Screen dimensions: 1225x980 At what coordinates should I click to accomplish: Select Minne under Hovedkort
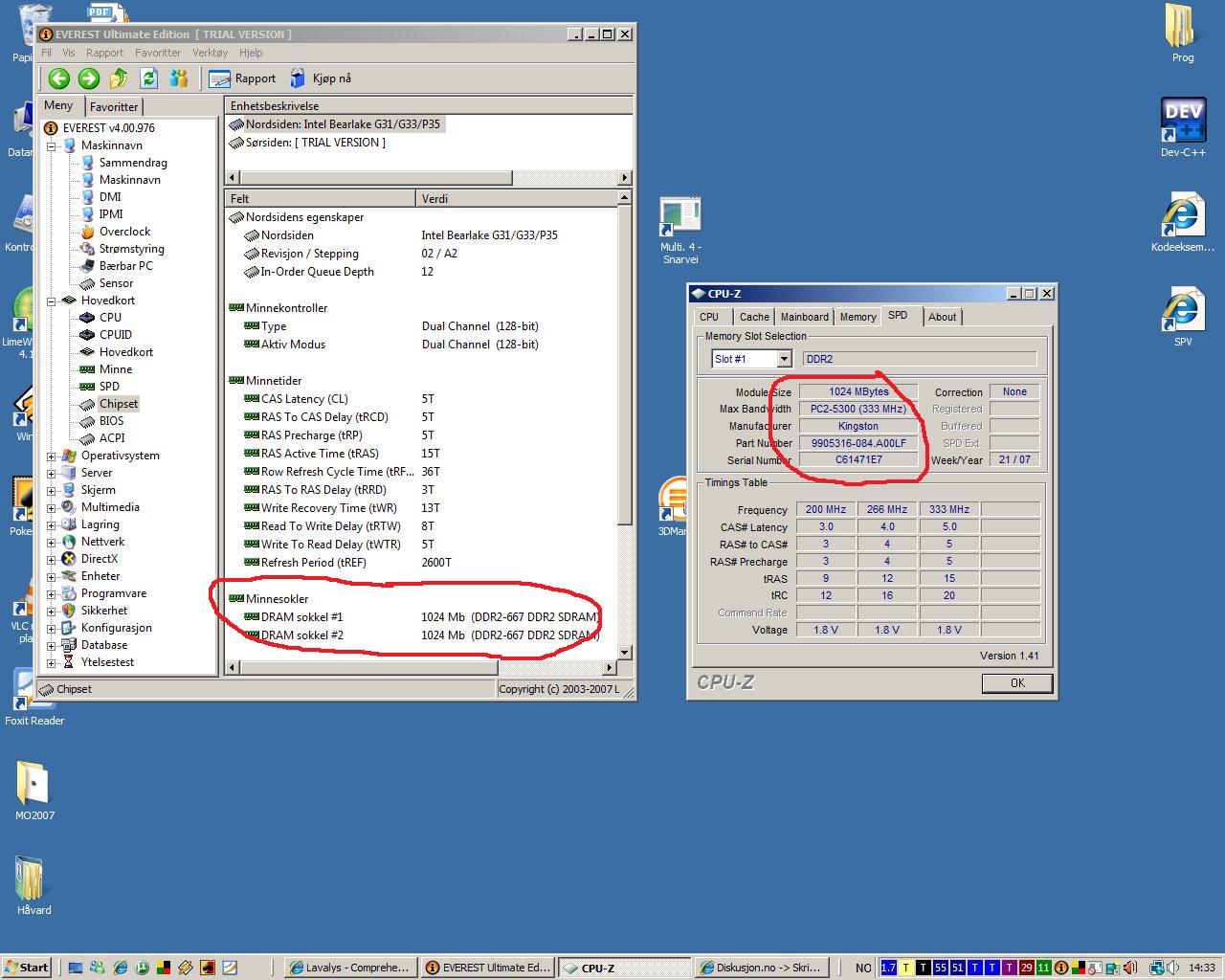[x=116, y=369]
